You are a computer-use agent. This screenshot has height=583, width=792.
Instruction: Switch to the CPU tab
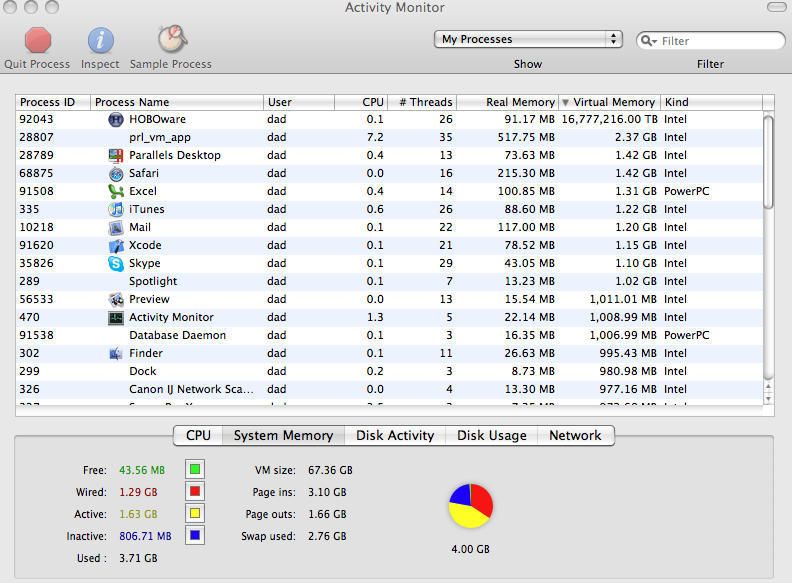click(198, 435)
